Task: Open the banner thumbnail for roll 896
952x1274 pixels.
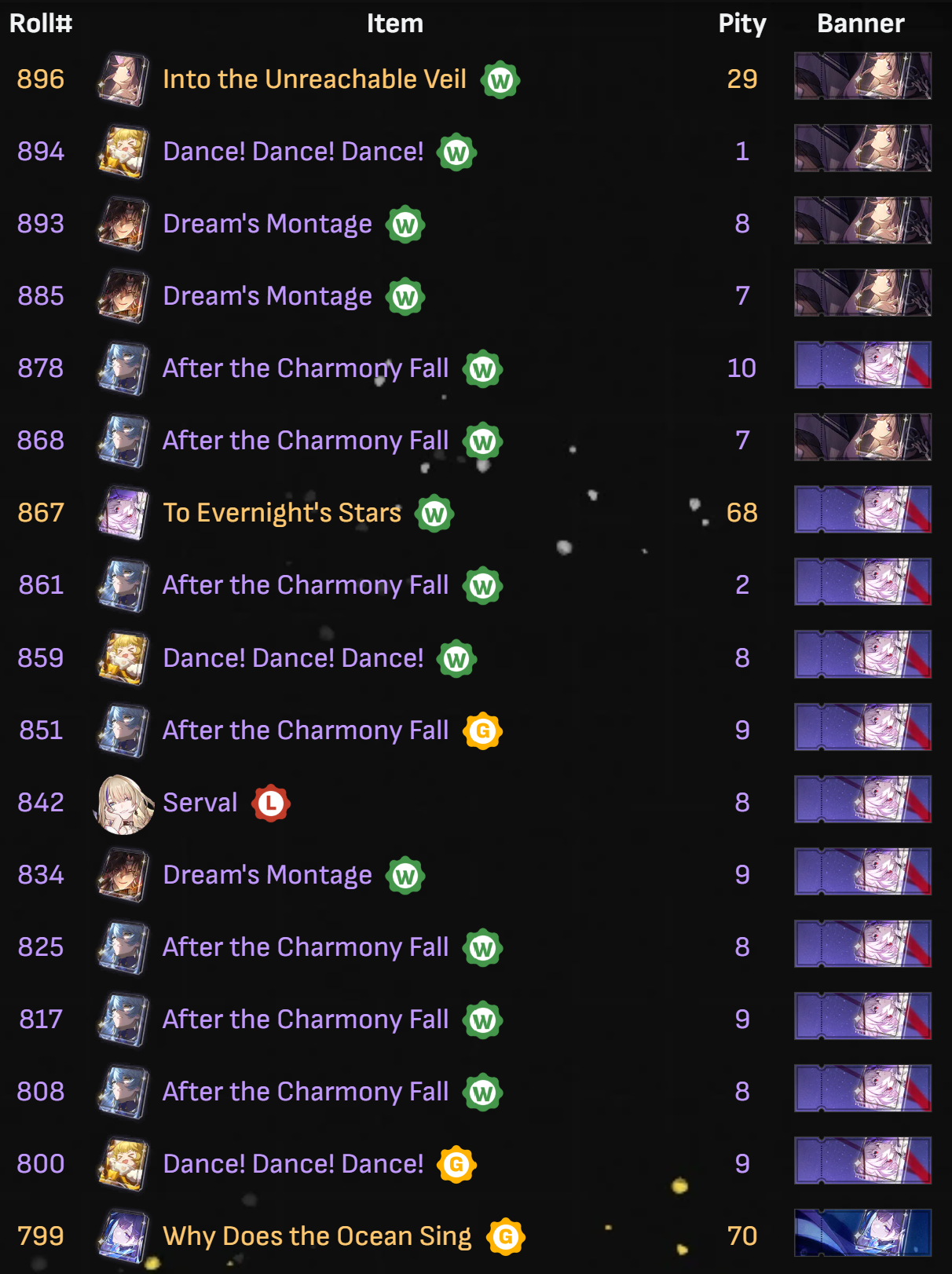Action: click(x=862, y=76)
